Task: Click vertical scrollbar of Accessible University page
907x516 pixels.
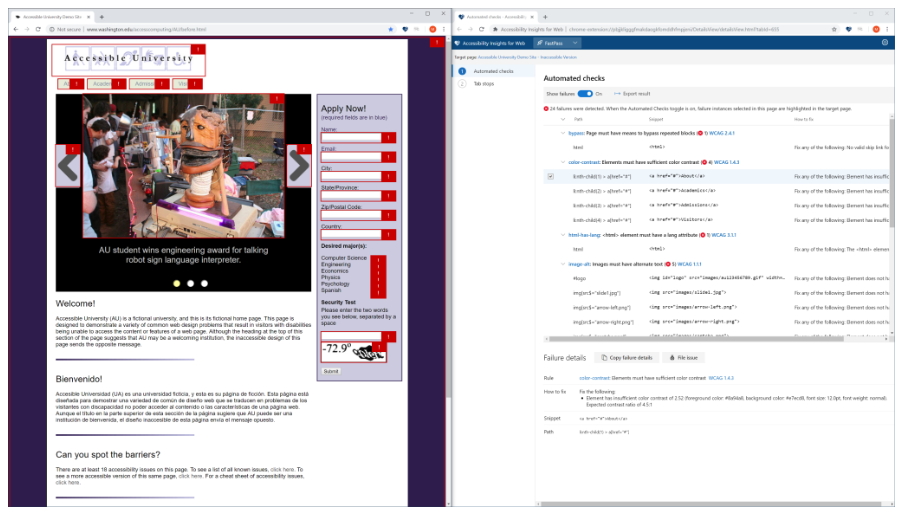Action: click(448, 220)
